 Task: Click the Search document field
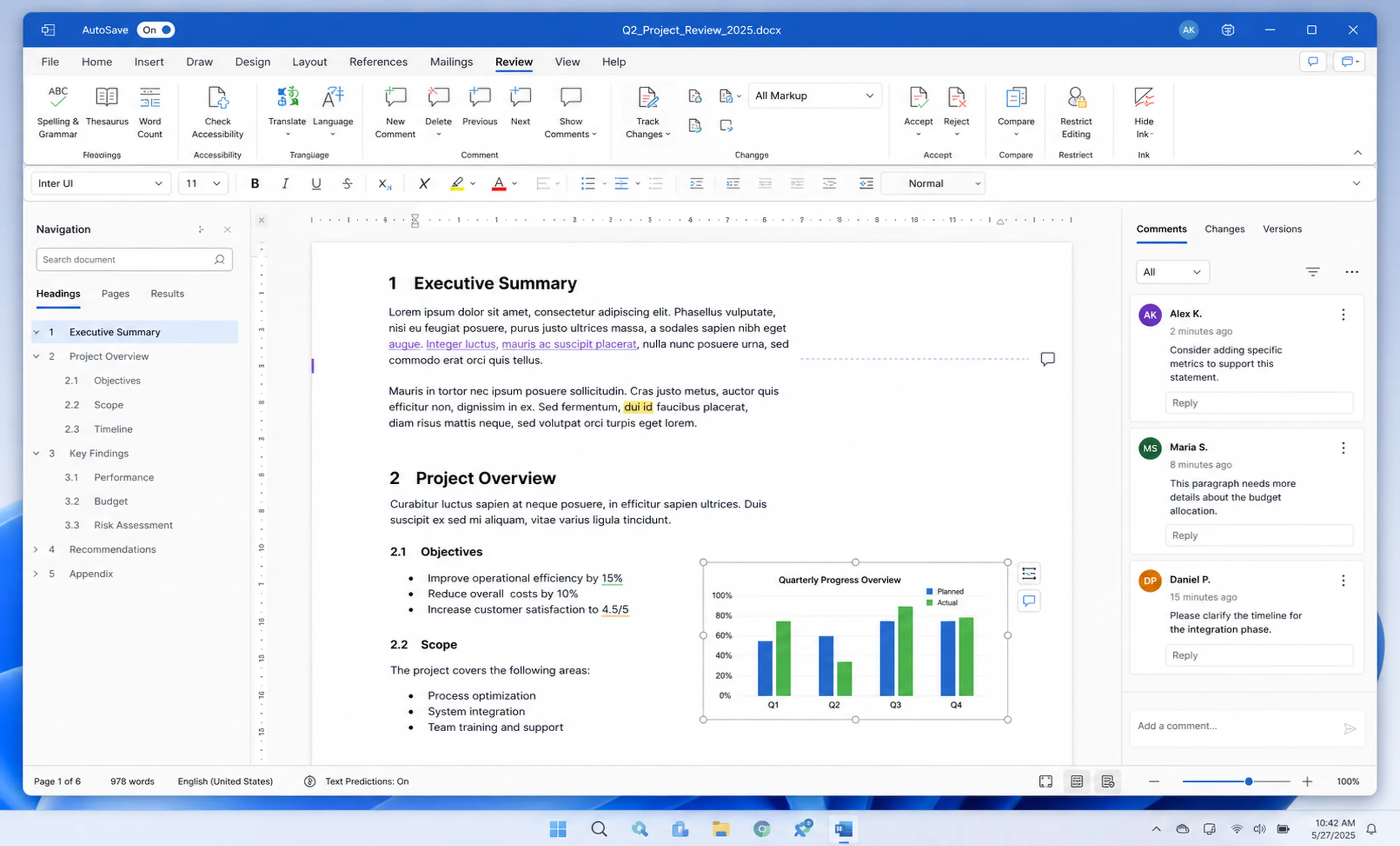134,260
